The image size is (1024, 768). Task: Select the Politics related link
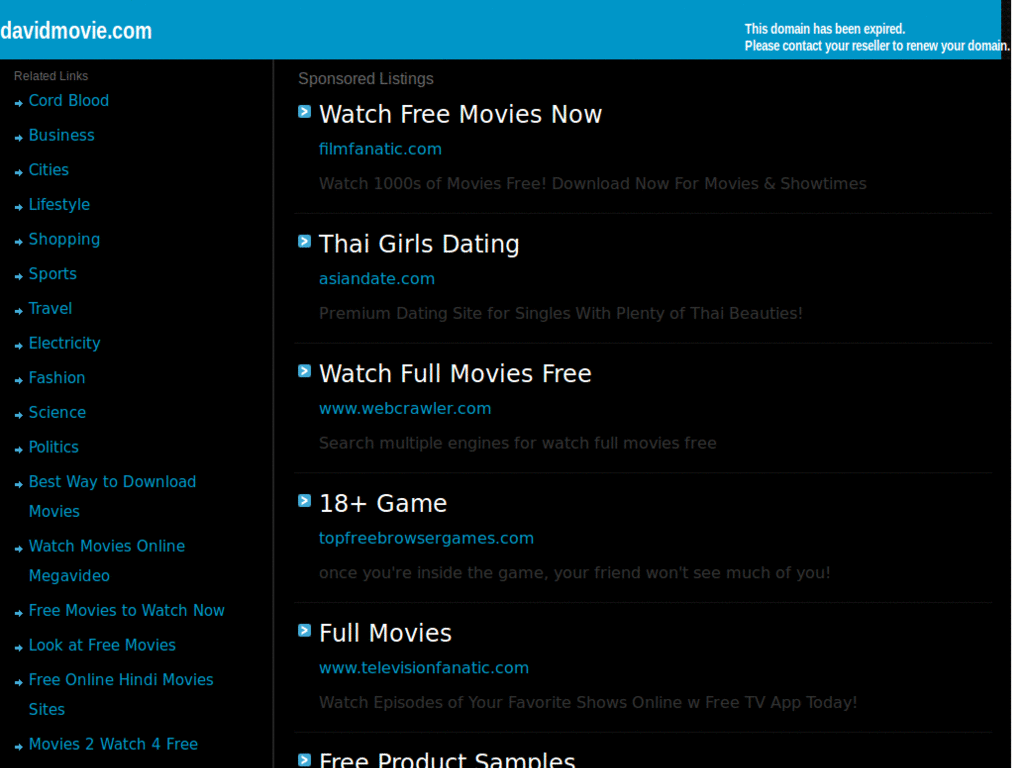(x=54, y=447)
